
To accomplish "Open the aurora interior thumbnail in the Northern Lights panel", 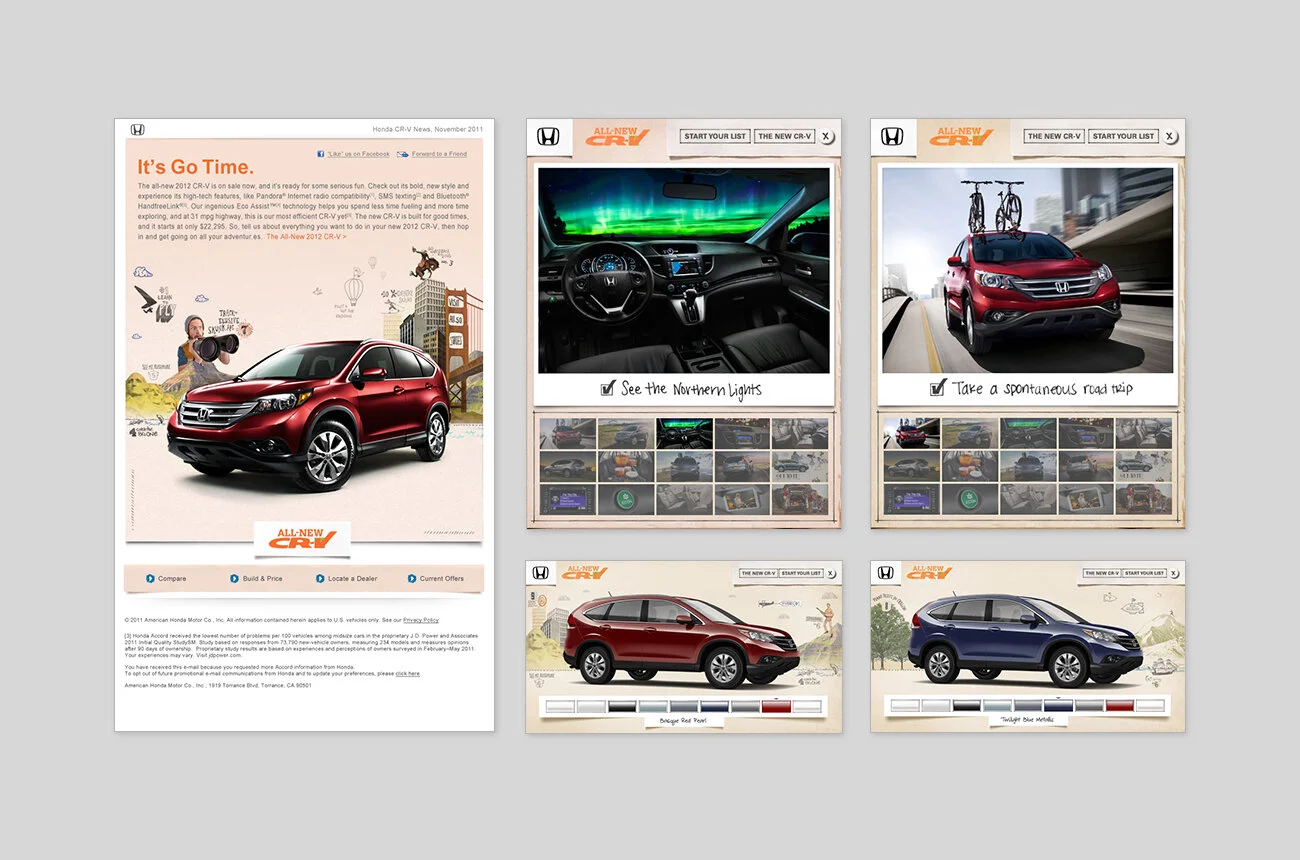I will coord(684,433).
